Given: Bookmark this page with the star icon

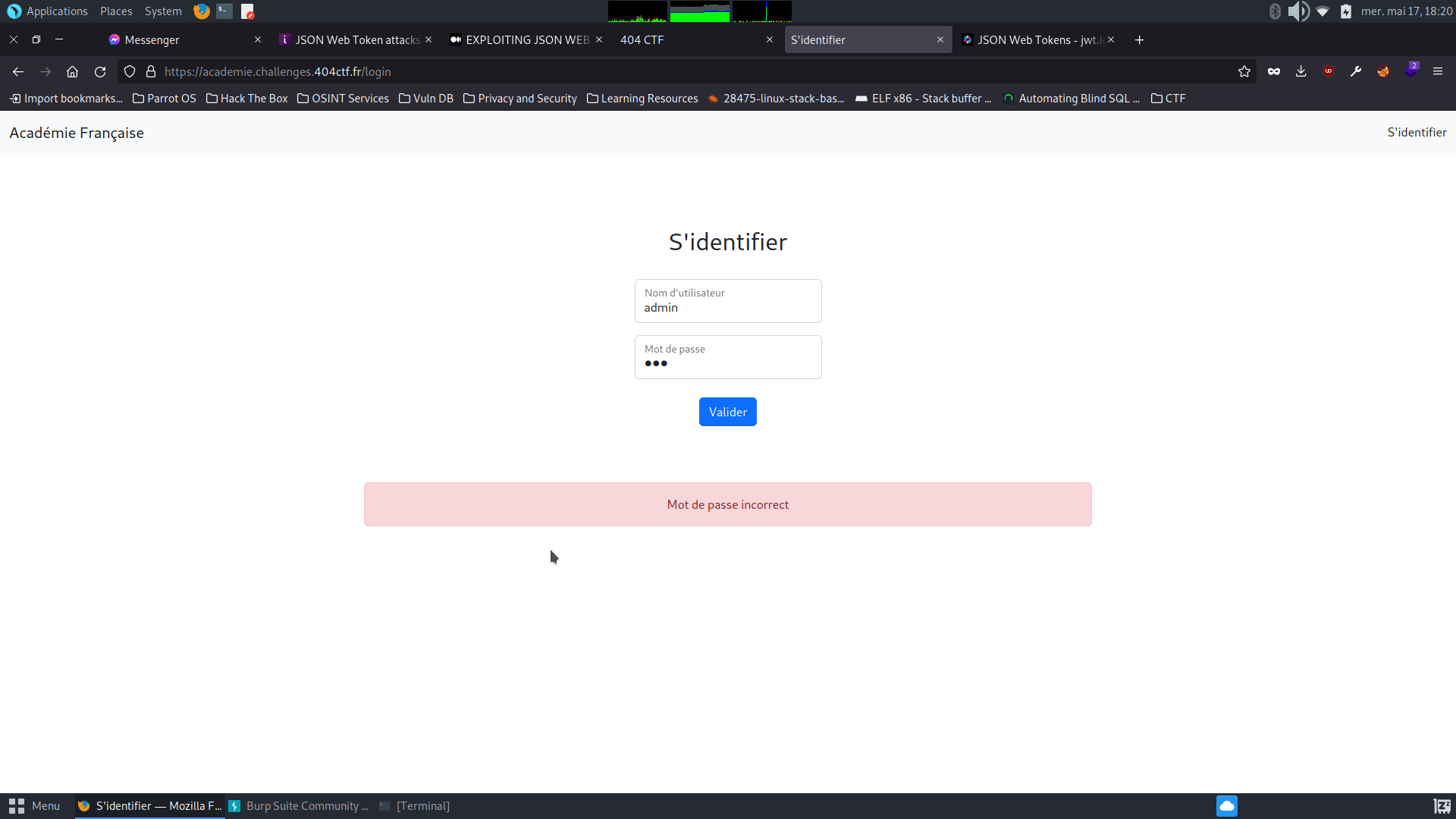Looking at the screenshot, I should click(x=1244, y=71).
